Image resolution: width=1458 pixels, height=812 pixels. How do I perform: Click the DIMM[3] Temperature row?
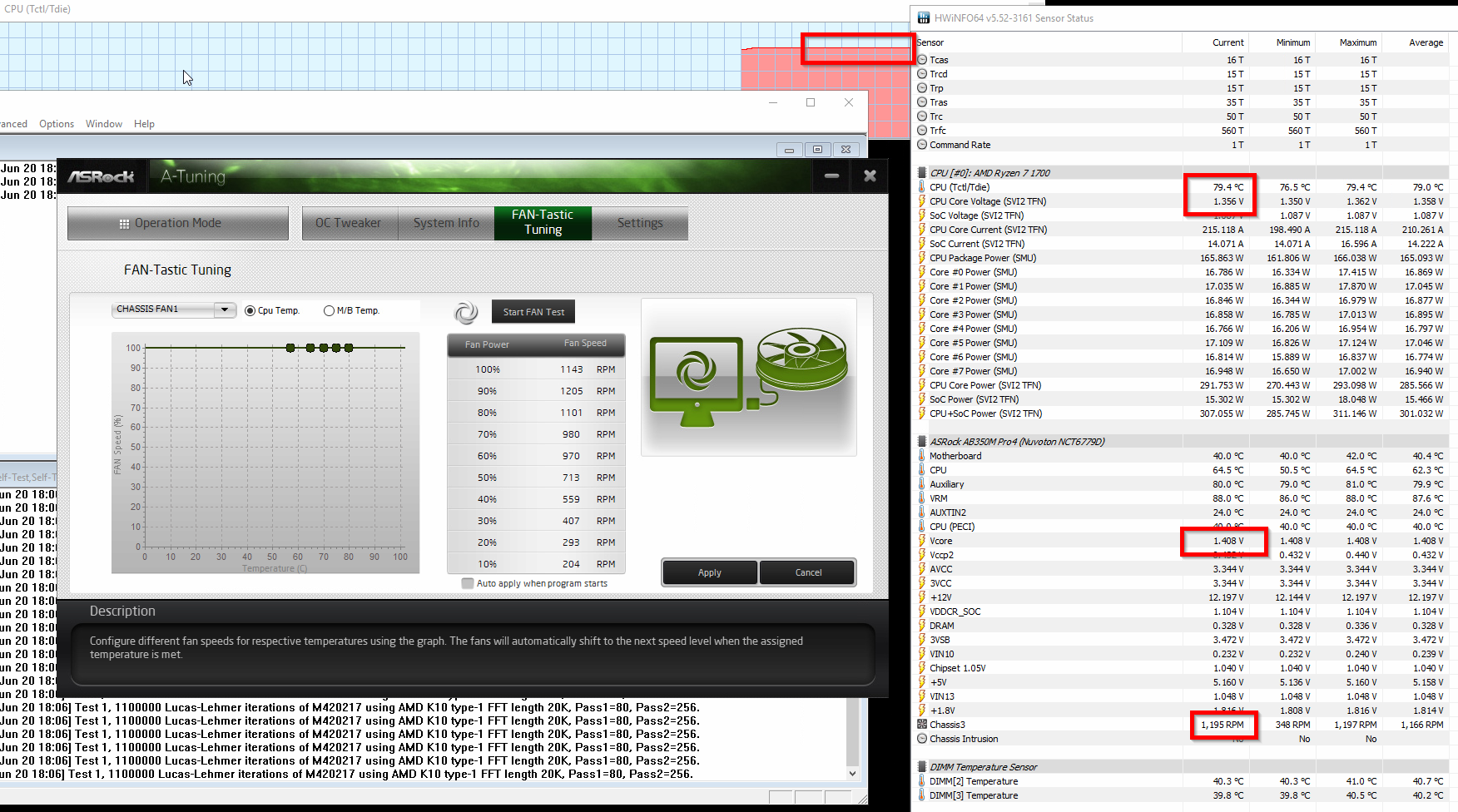[x=1182, y=795]
